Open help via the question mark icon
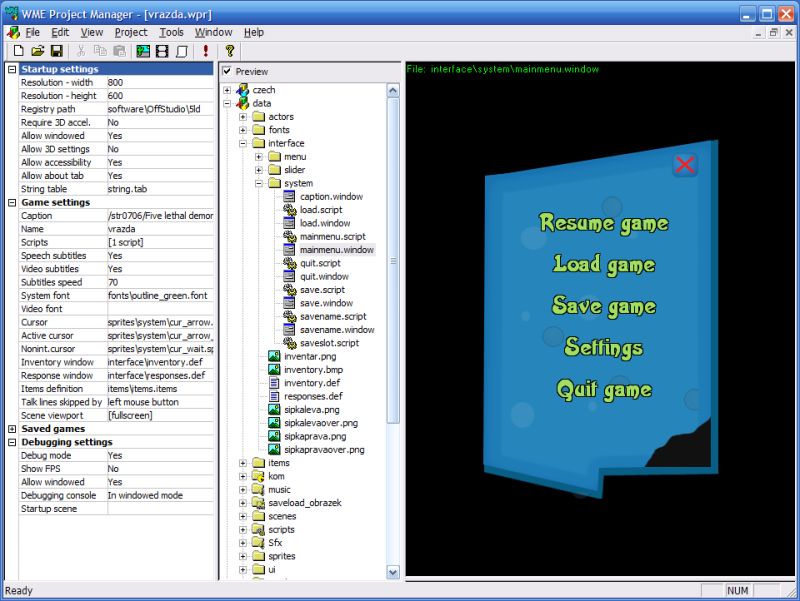This screenshot has height=601, width=800. pyautogui.click(x=229, y=49)
